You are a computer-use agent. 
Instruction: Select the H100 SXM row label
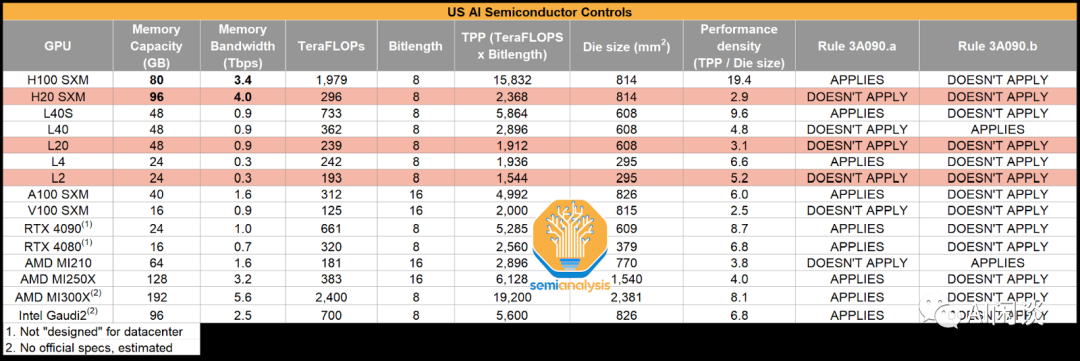pyautogui.click(x=57, y=80)
